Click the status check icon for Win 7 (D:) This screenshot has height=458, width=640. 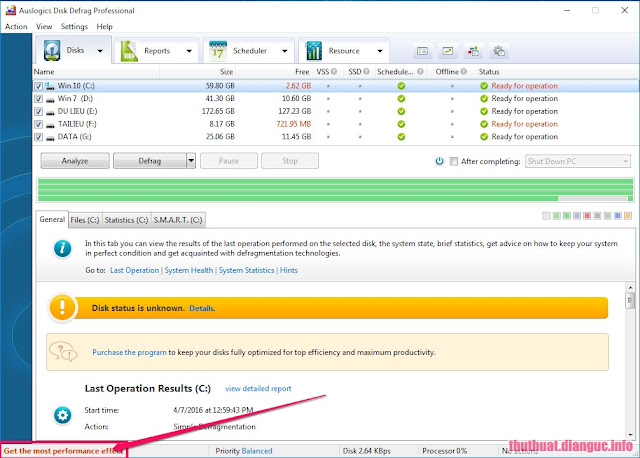tap(484, 98)
